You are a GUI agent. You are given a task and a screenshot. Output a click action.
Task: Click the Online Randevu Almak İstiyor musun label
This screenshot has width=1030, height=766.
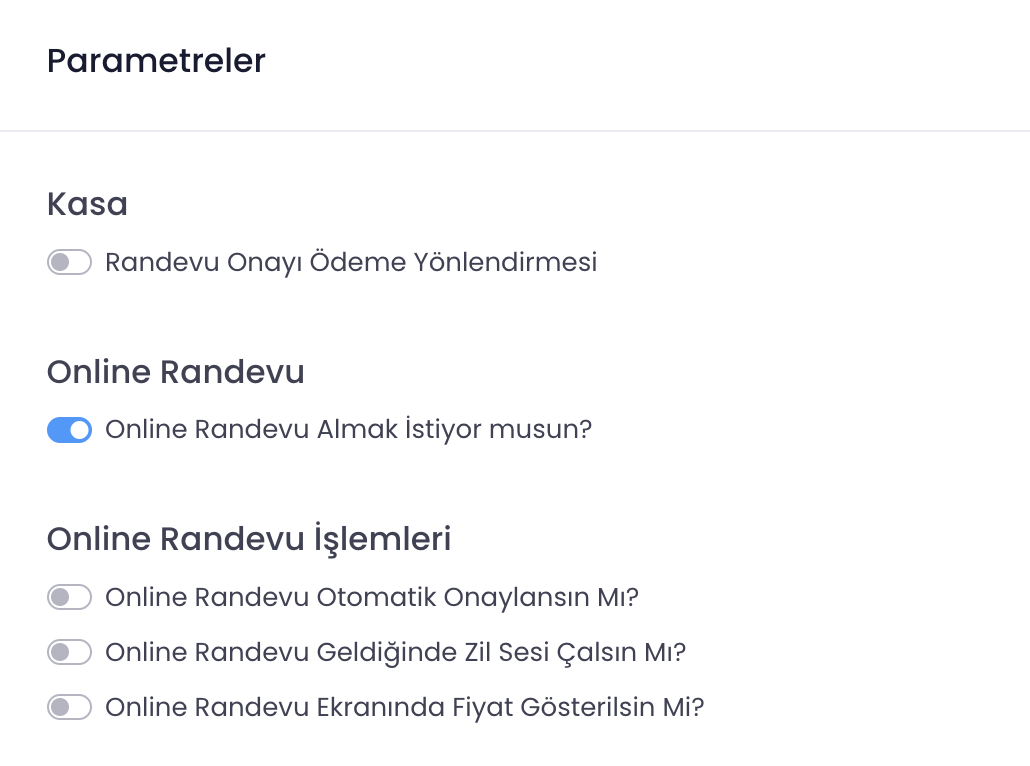click(349, 430)
